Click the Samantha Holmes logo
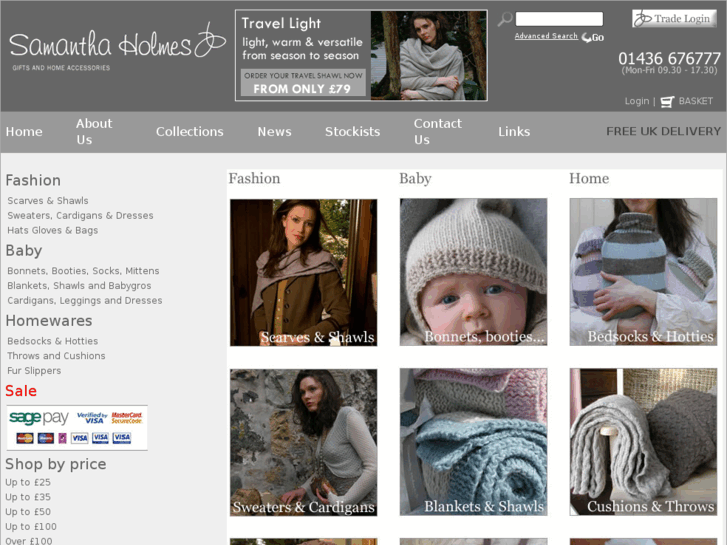This screenshot has width=727, height=545. click(x=117, y=48)
